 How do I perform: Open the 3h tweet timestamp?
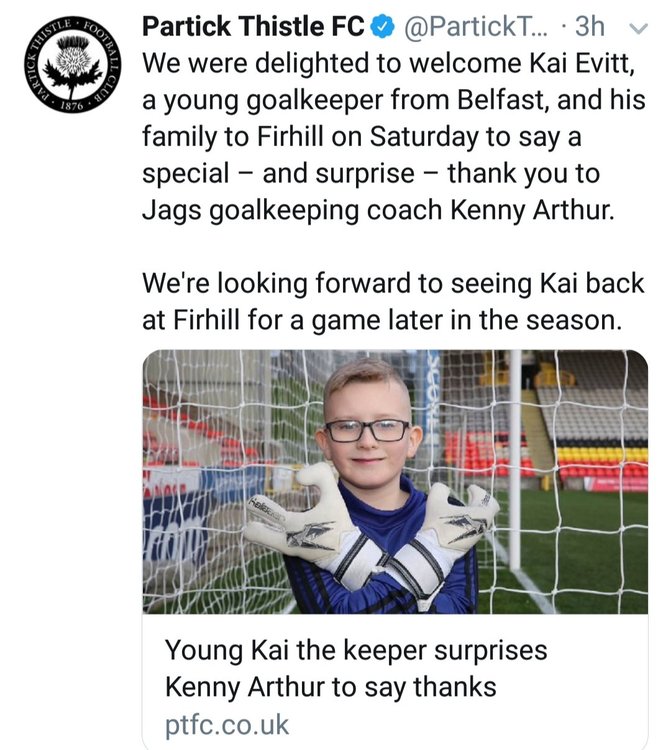(x=590, y=26)
